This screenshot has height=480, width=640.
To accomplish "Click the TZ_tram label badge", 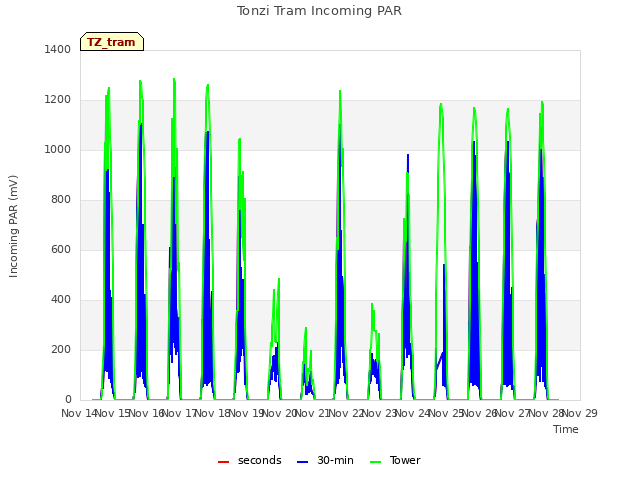I will point(112,42).
